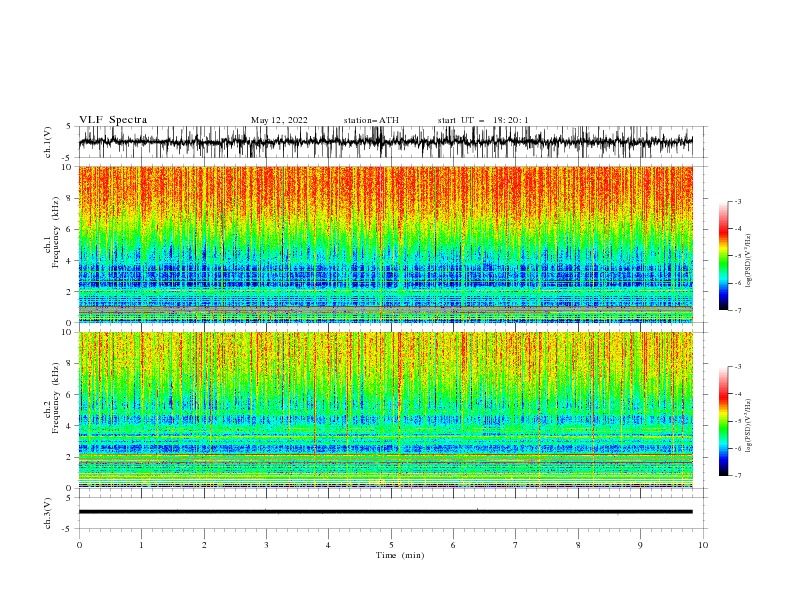792x612 pixels.
Task: Click time axis tick label "1" at the bottom
Action: click(x=141, y=545)
